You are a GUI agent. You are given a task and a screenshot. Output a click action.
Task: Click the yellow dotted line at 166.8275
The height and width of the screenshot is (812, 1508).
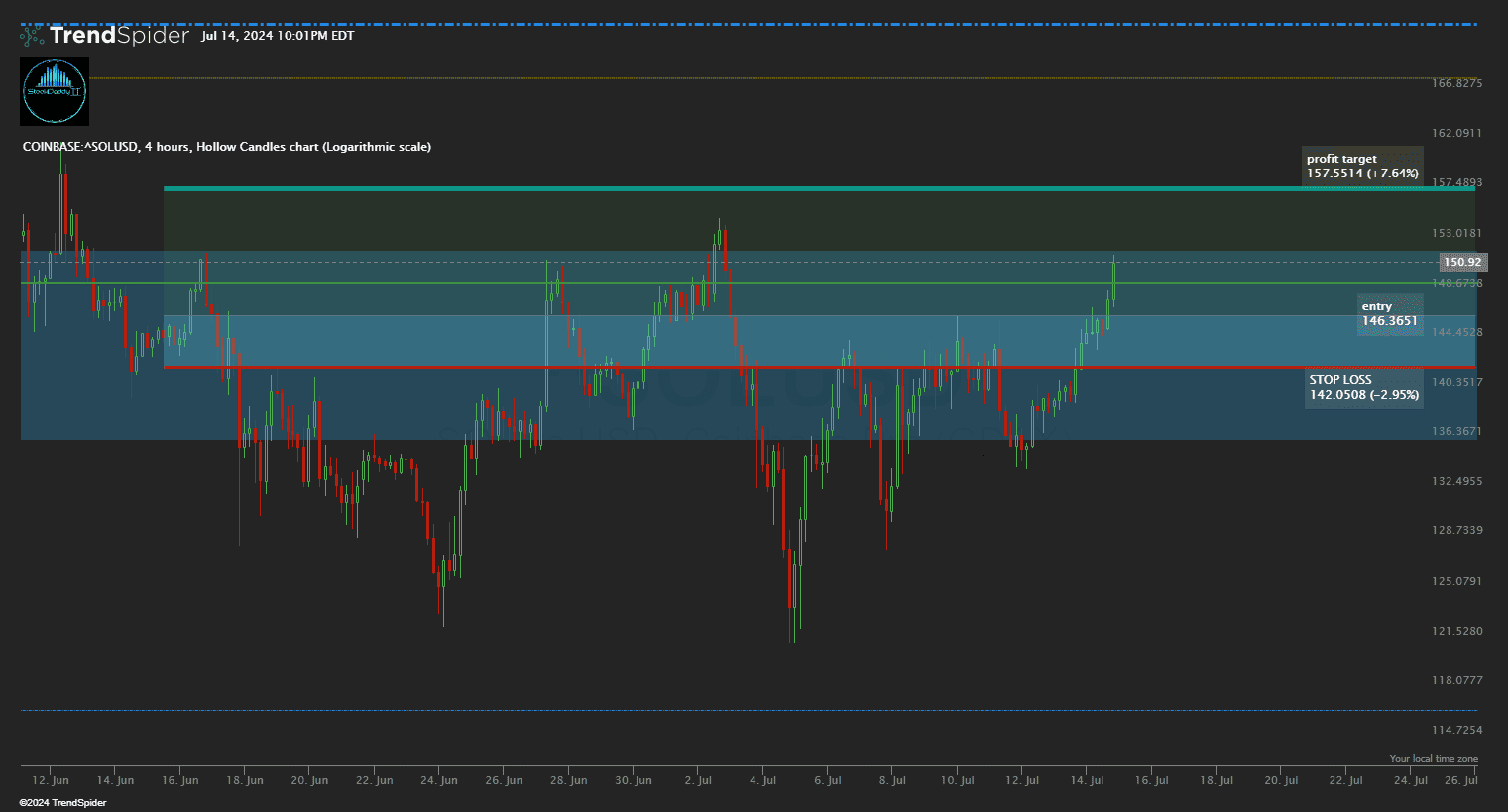coord(694,77)
